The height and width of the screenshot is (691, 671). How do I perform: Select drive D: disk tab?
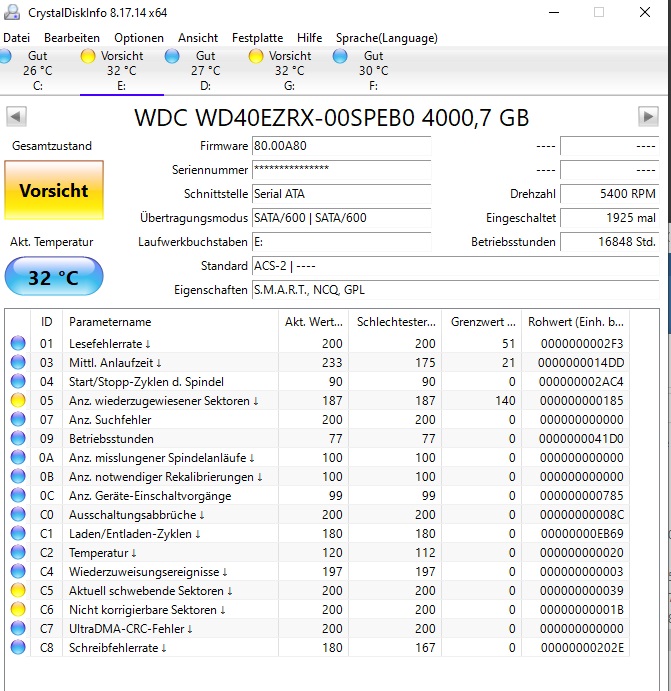tap(205, 71)
